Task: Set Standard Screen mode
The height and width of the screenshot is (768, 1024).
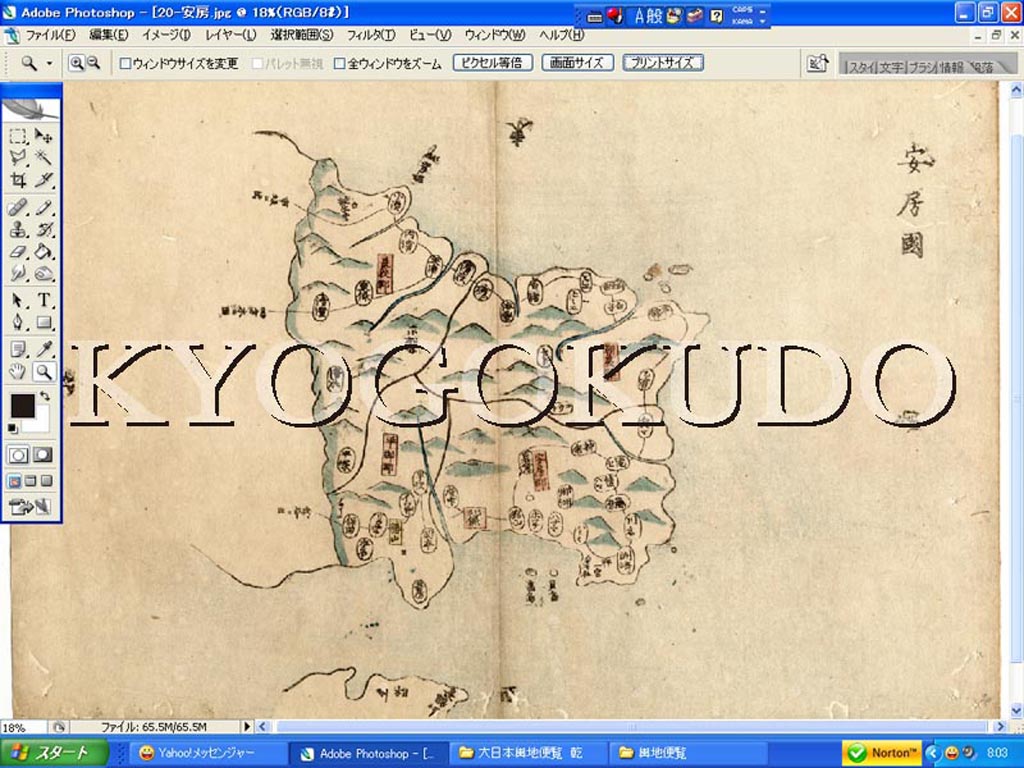Action: [14, 481]
